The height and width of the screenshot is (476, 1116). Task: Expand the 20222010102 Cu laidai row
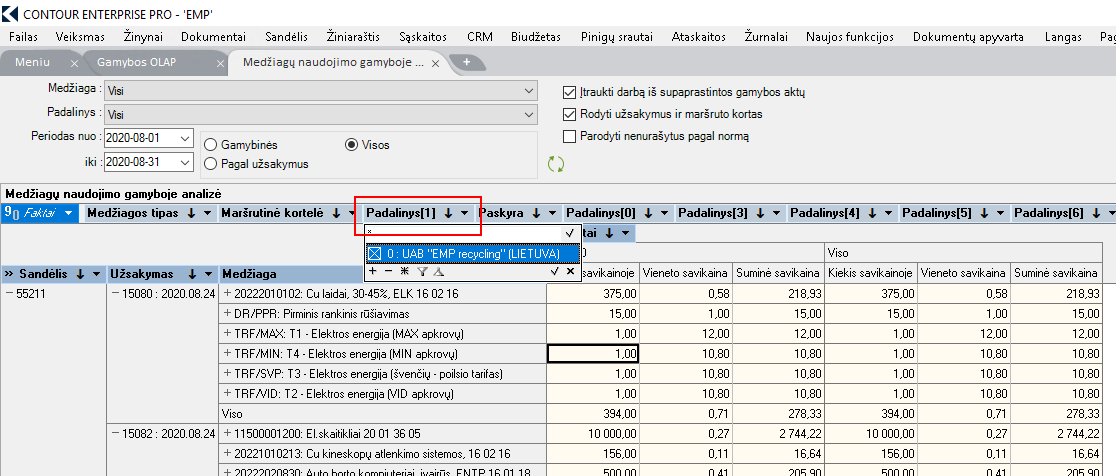coord(227,294)
